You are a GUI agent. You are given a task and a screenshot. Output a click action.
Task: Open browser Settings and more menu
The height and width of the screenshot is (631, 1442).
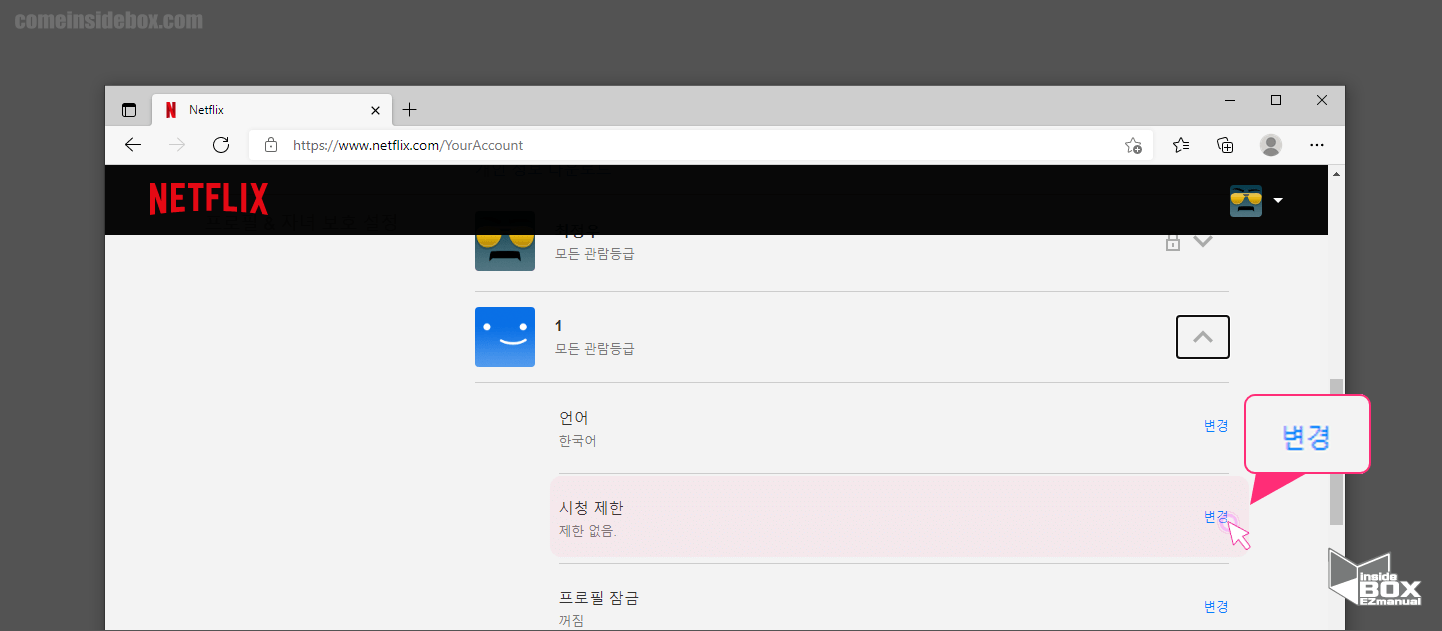point(1317,145)
